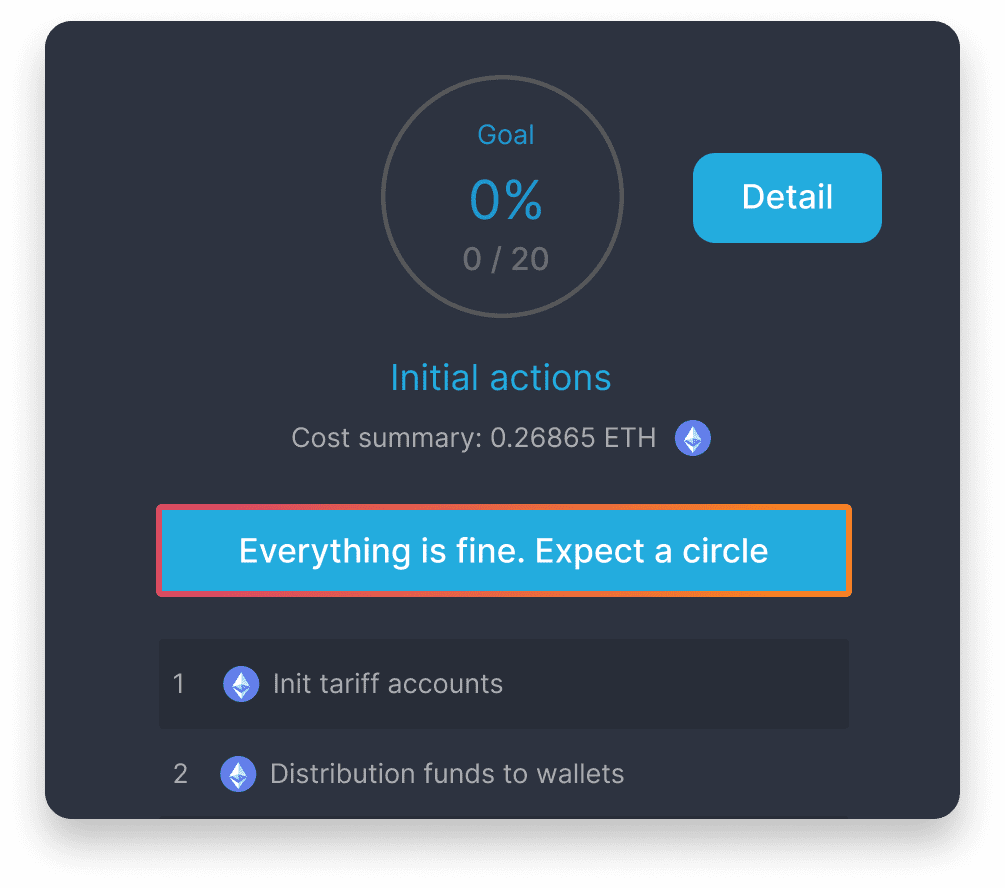This screenshot has width=1005, height=888.
Task: Click Ethereum icon in Init tariff accounts row
Action: click(240, 684)
